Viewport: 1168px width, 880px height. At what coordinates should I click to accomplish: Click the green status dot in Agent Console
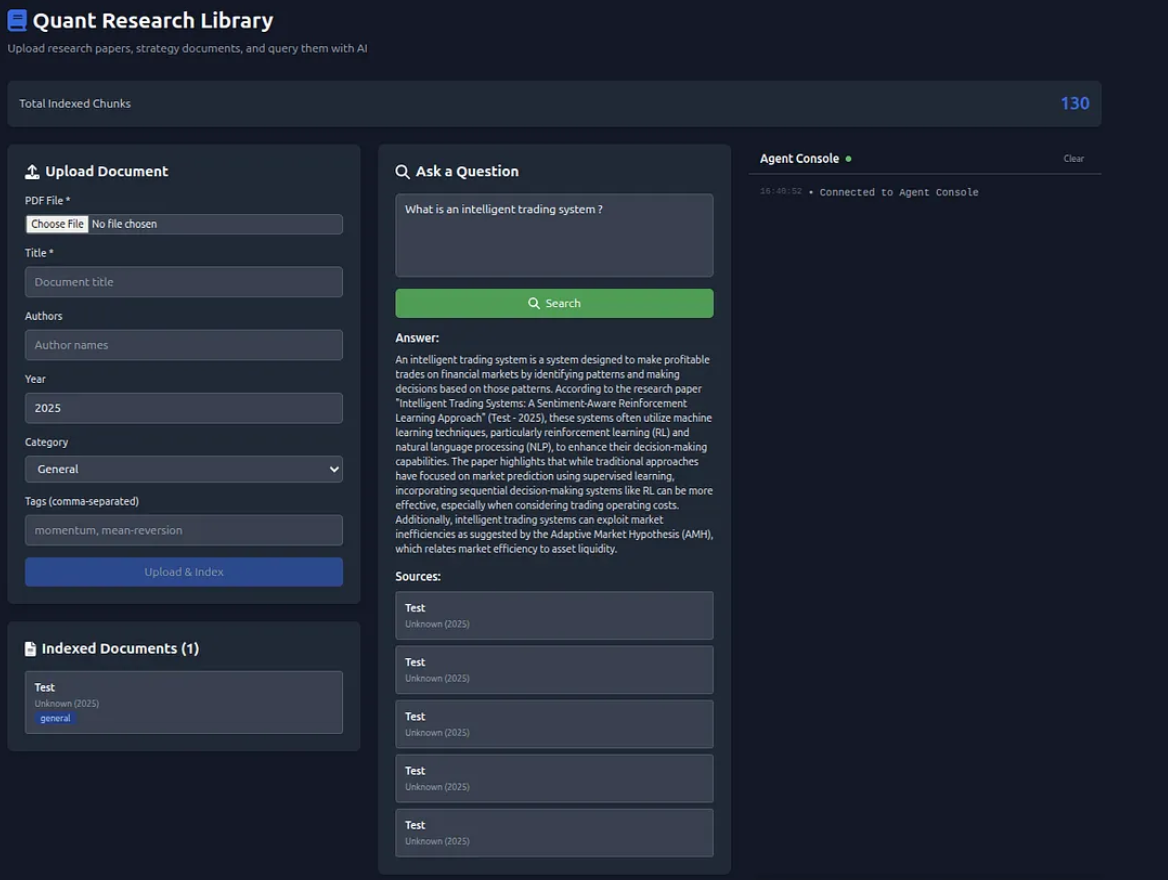(x=849, y=159)
